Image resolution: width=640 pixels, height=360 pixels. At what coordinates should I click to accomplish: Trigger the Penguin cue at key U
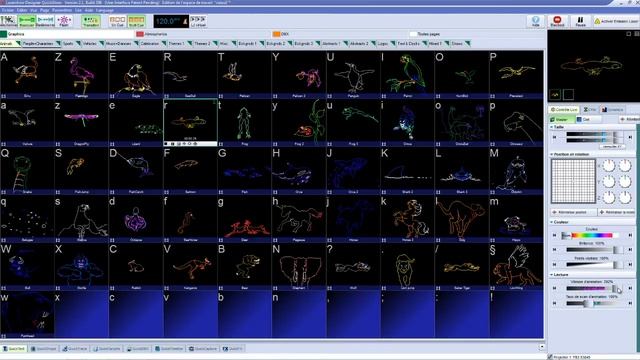(353, 75)
